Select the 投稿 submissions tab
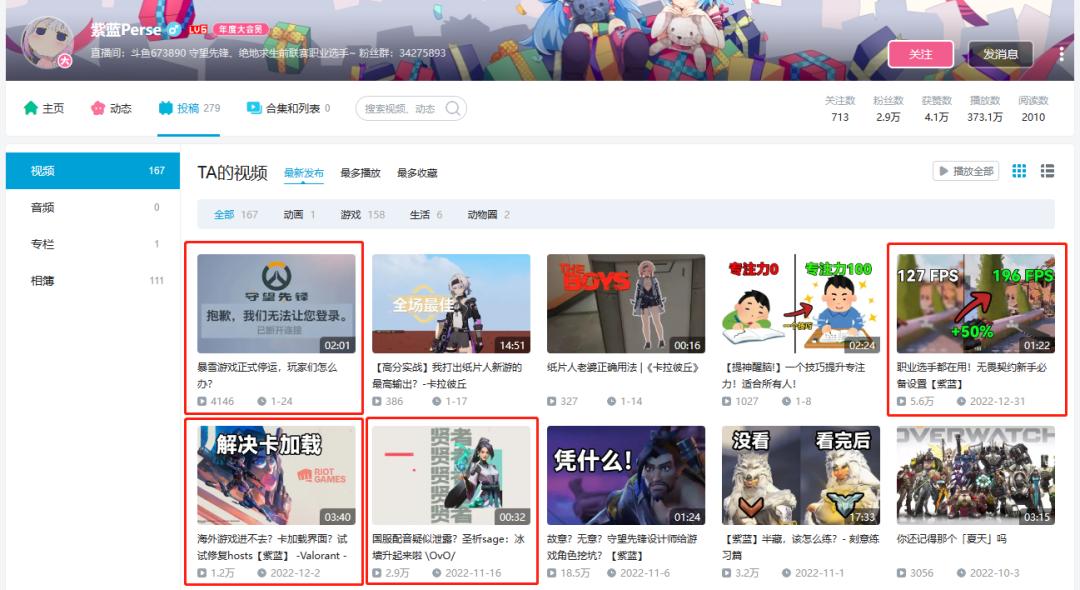Screen dimensions: 1080x590 coord(189,108)
